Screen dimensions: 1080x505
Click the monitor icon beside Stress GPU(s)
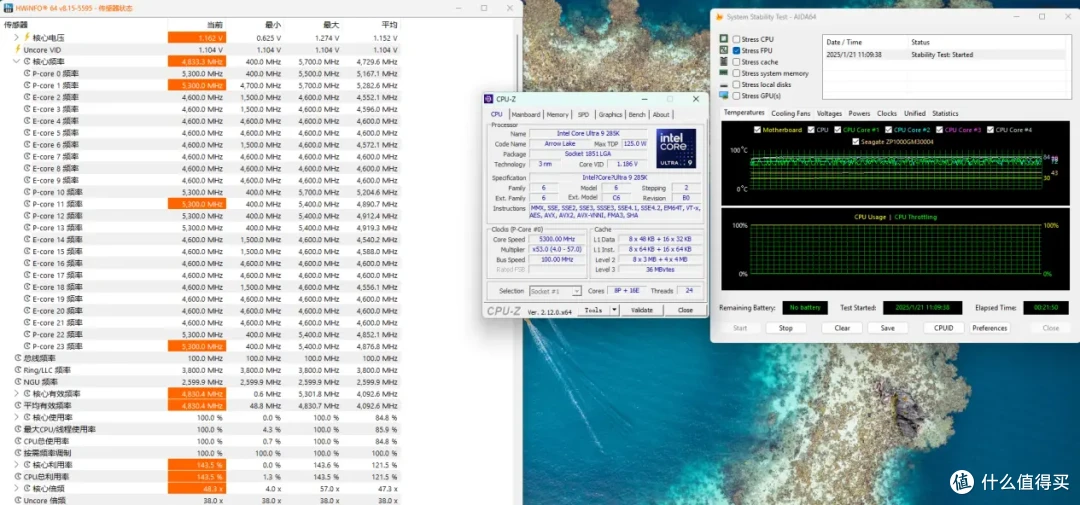[x=723, y=96]
